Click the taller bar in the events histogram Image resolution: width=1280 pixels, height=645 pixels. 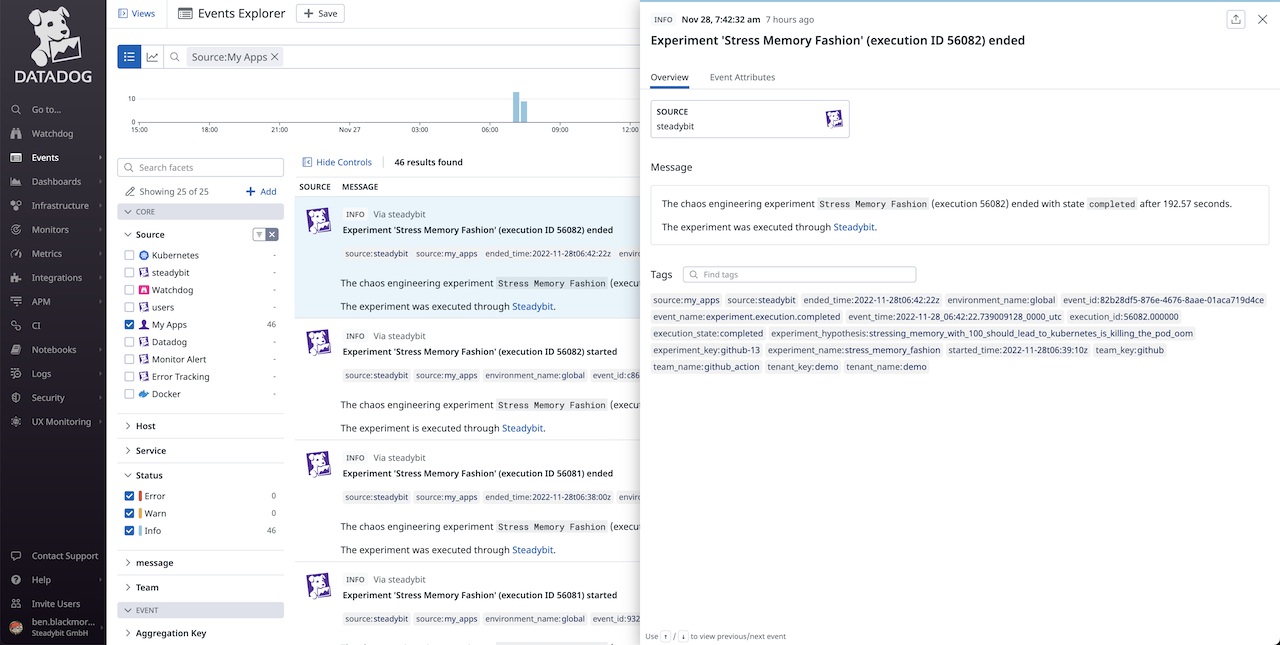pos(516,107)
